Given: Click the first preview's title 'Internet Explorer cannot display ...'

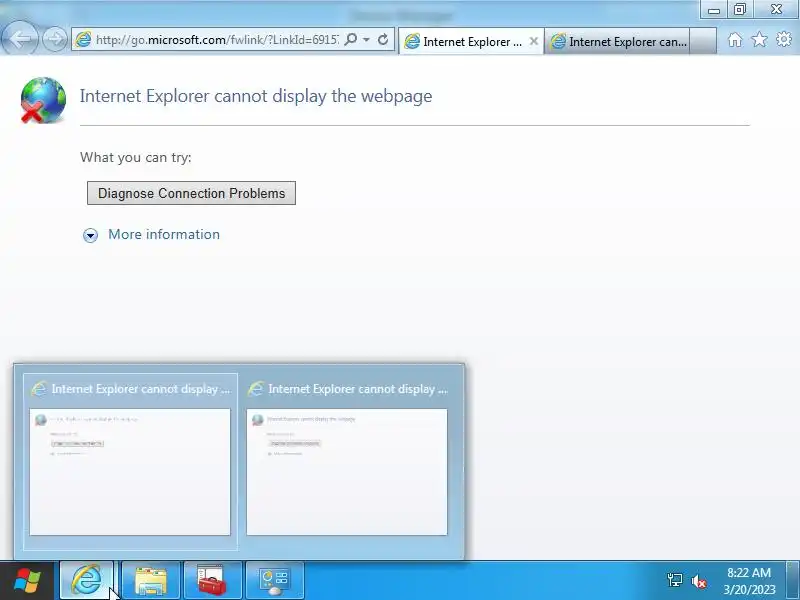Looking at the screenshot, I should click(x=141, y=389).
